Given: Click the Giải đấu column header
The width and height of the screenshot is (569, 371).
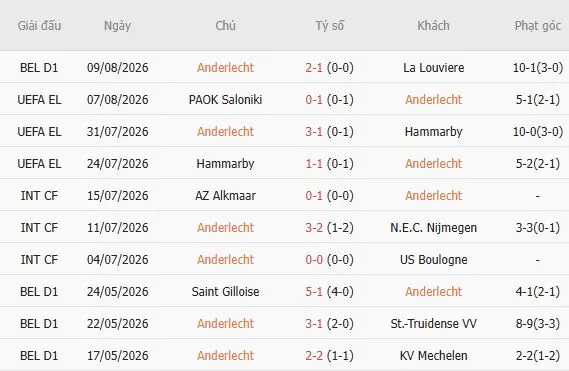Looking at the screenshot, I should point(39,25).
